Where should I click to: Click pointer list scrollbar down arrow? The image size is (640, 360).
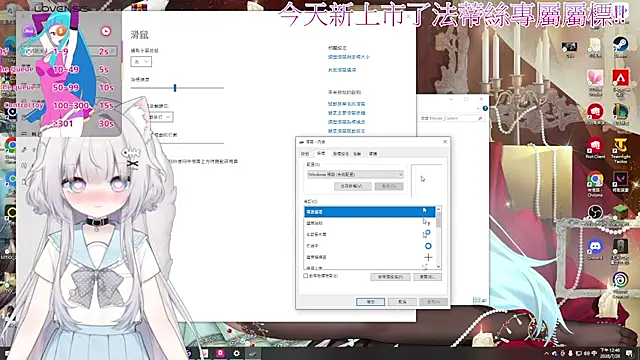pos(438,267)
